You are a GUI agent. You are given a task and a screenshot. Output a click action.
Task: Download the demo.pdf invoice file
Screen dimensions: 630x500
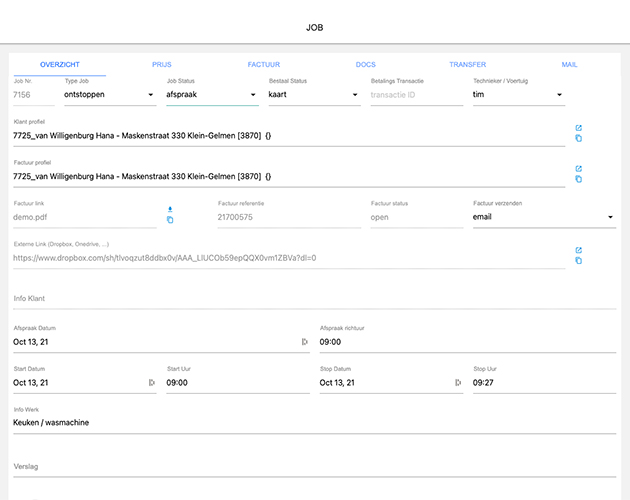pyautogui.click(x=170, y=209)
